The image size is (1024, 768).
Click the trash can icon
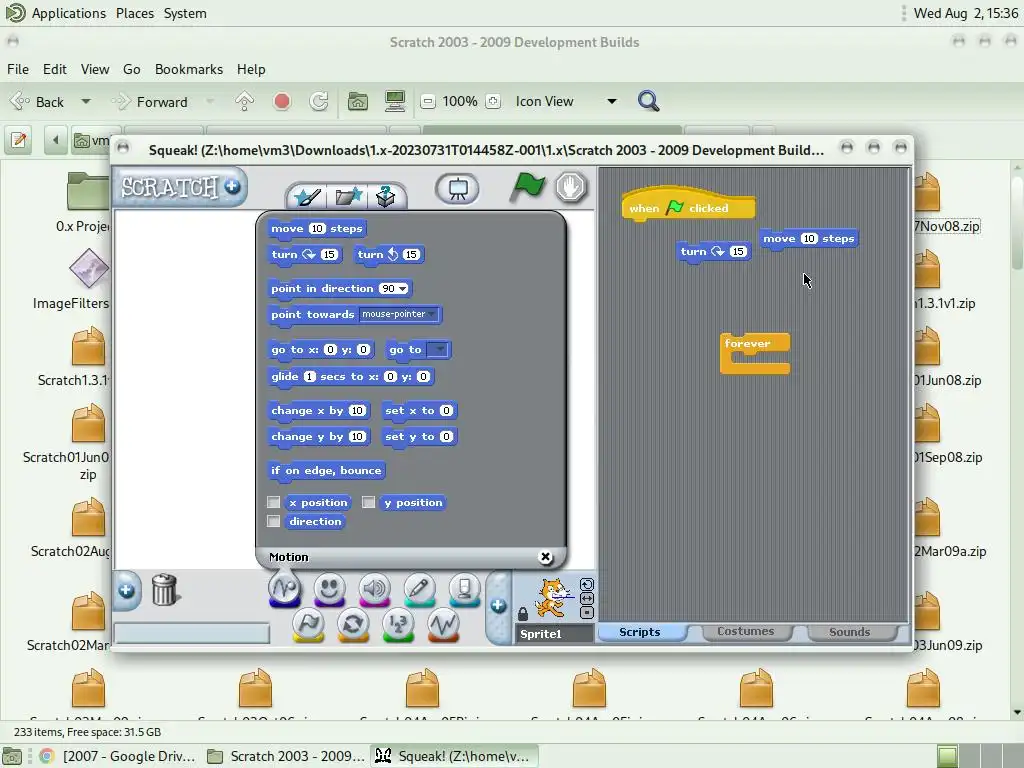(x=165, y=590)
